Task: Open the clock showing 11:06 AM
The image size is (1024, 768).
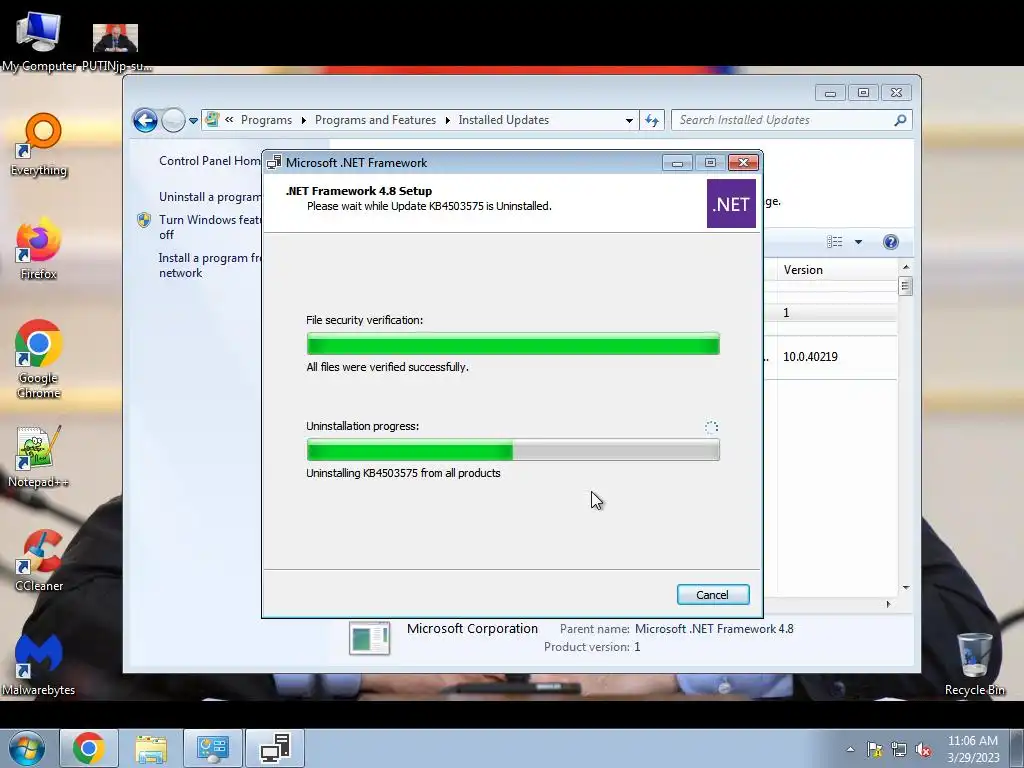Action: click(973, 749)
